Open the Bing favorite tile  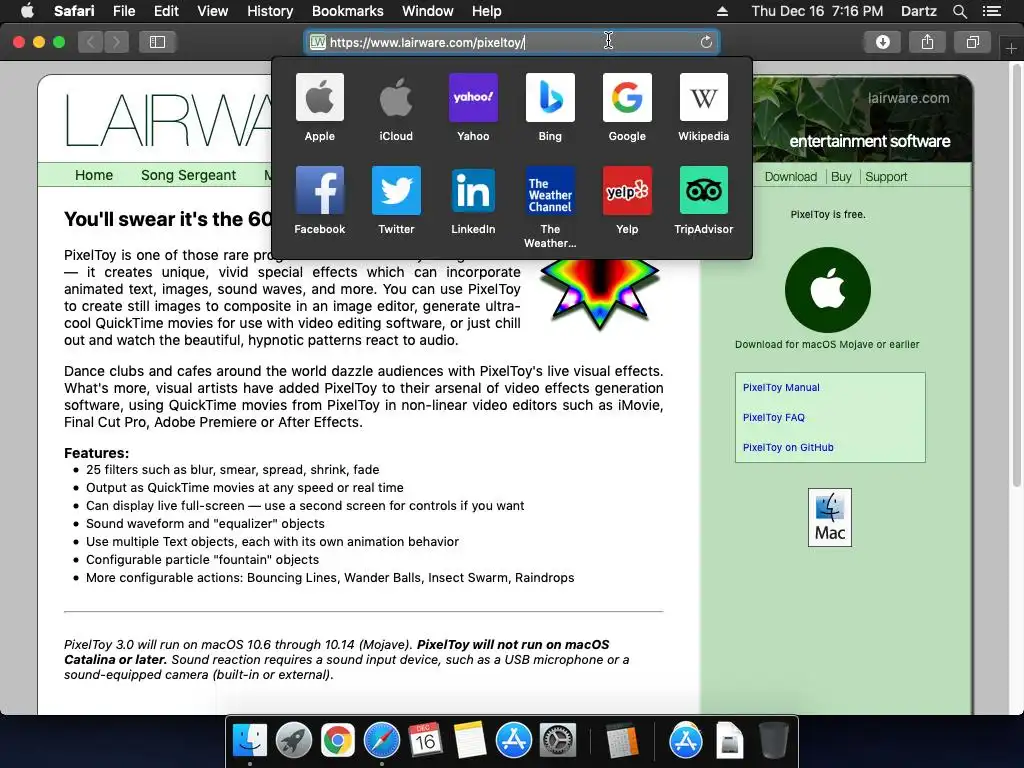[550, 98]
